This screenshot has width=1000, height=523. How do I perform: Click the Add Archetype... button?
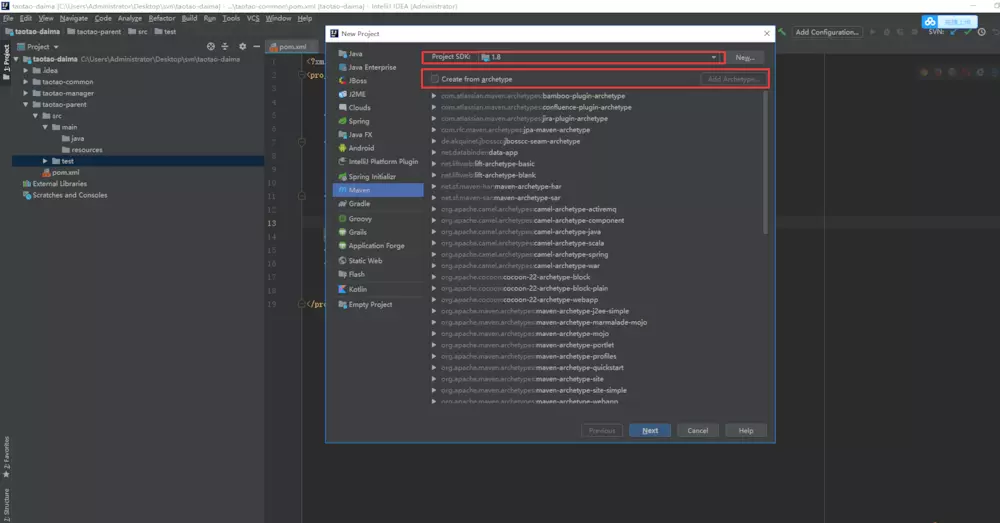[x=733, y=79]
